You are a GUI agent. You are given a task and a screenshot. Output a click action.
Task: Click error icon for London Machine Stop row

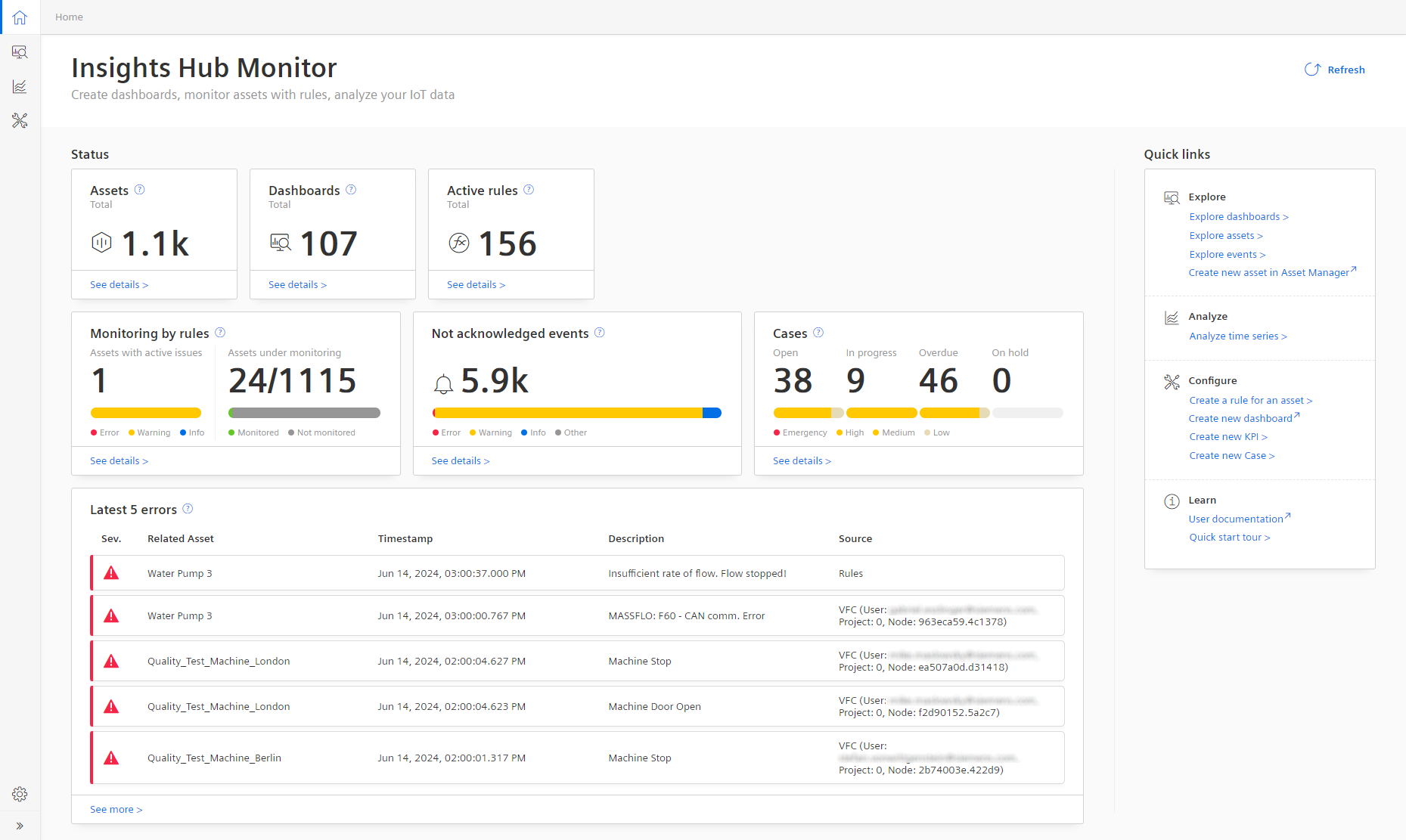(111, 662)
